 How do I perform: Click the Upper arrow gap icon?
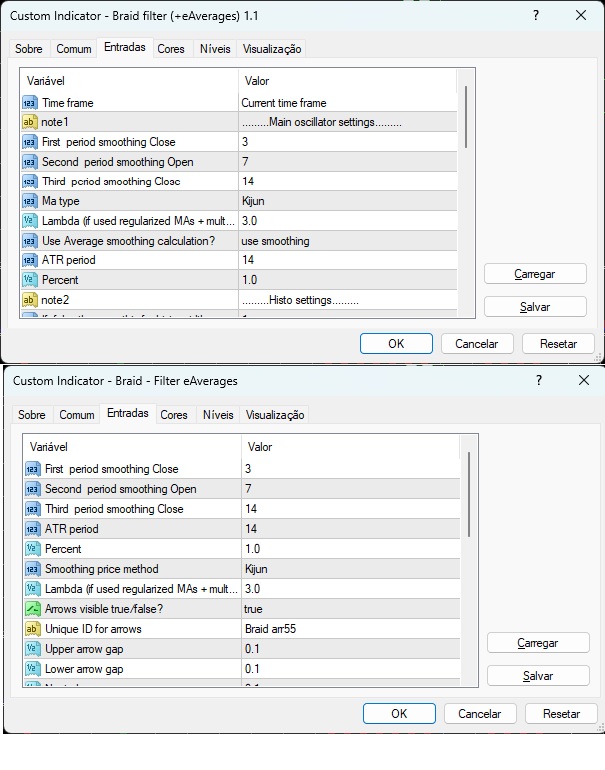coord(32,649)
